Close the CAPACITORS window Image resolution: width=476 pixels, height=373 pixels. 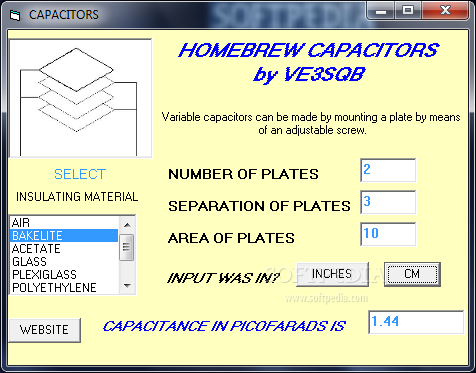(x=446, y=11)
